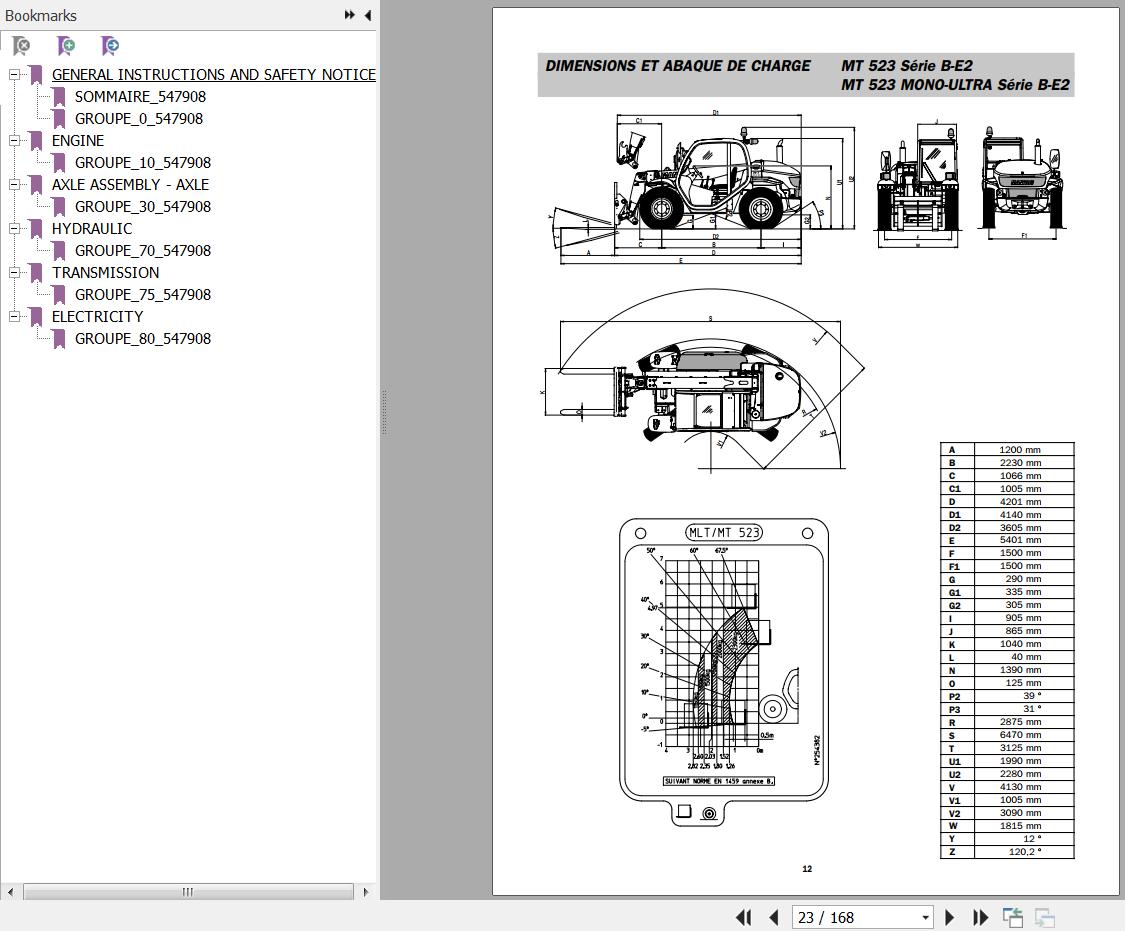1125x931 pixels.
Task: Click bookmarks scrollbar right arrow
Action: [x=366, y=892]
